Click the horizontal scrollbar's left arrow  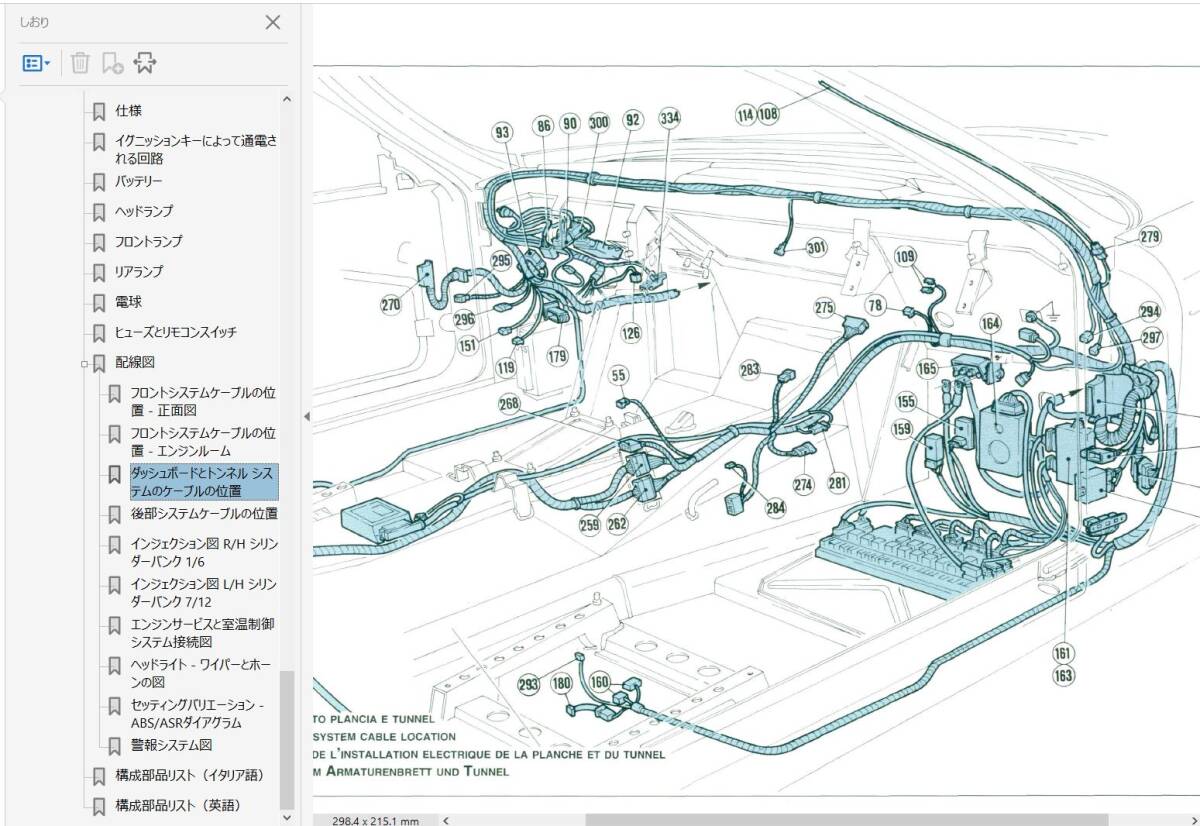(x=447, y=819)
